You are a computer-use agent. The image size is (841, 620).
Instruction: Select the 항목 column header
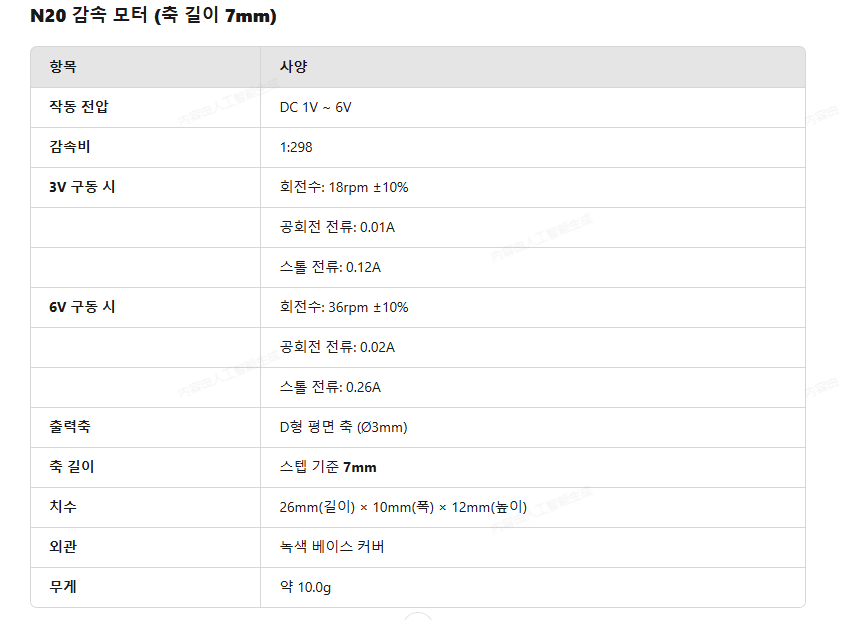click(x=63, y=67)
